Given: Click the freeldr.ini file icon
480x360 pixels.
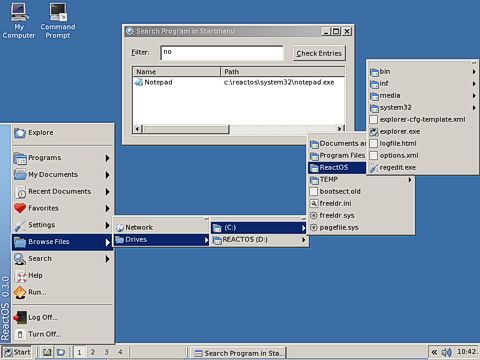Looking at the screenshot, I should (314, 204).
